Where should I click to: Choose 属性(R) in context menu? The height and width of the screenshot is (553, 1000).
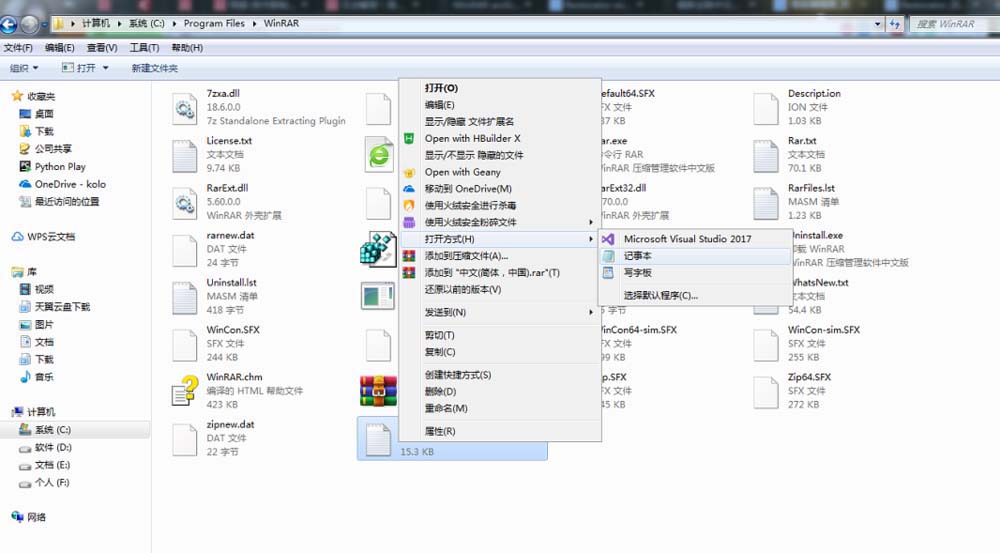[x=501, y=431]
